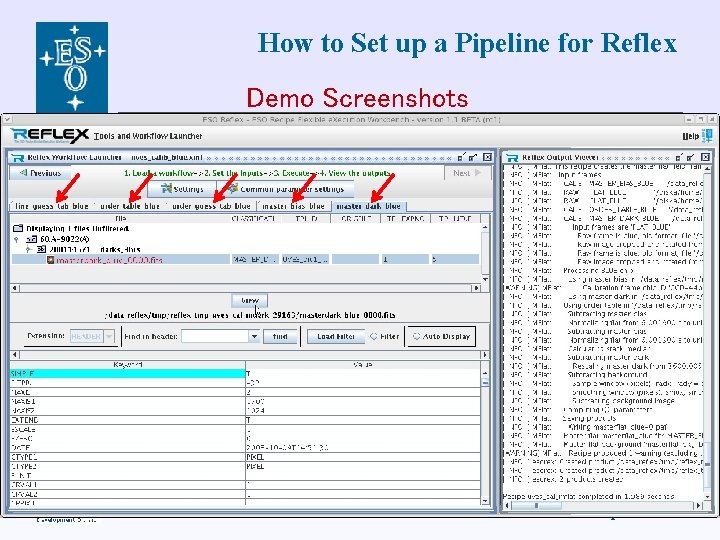Maximize the Reflex Output Viewer panel
Image resolution: width=720 pixels, height=540 pixels.
coord(692,157)
